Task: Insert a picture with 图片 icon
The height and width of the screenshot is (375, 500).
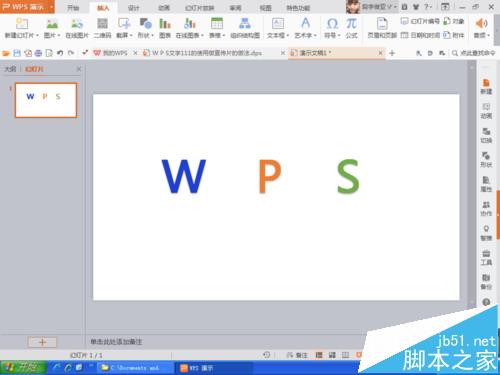Action: 52,23
